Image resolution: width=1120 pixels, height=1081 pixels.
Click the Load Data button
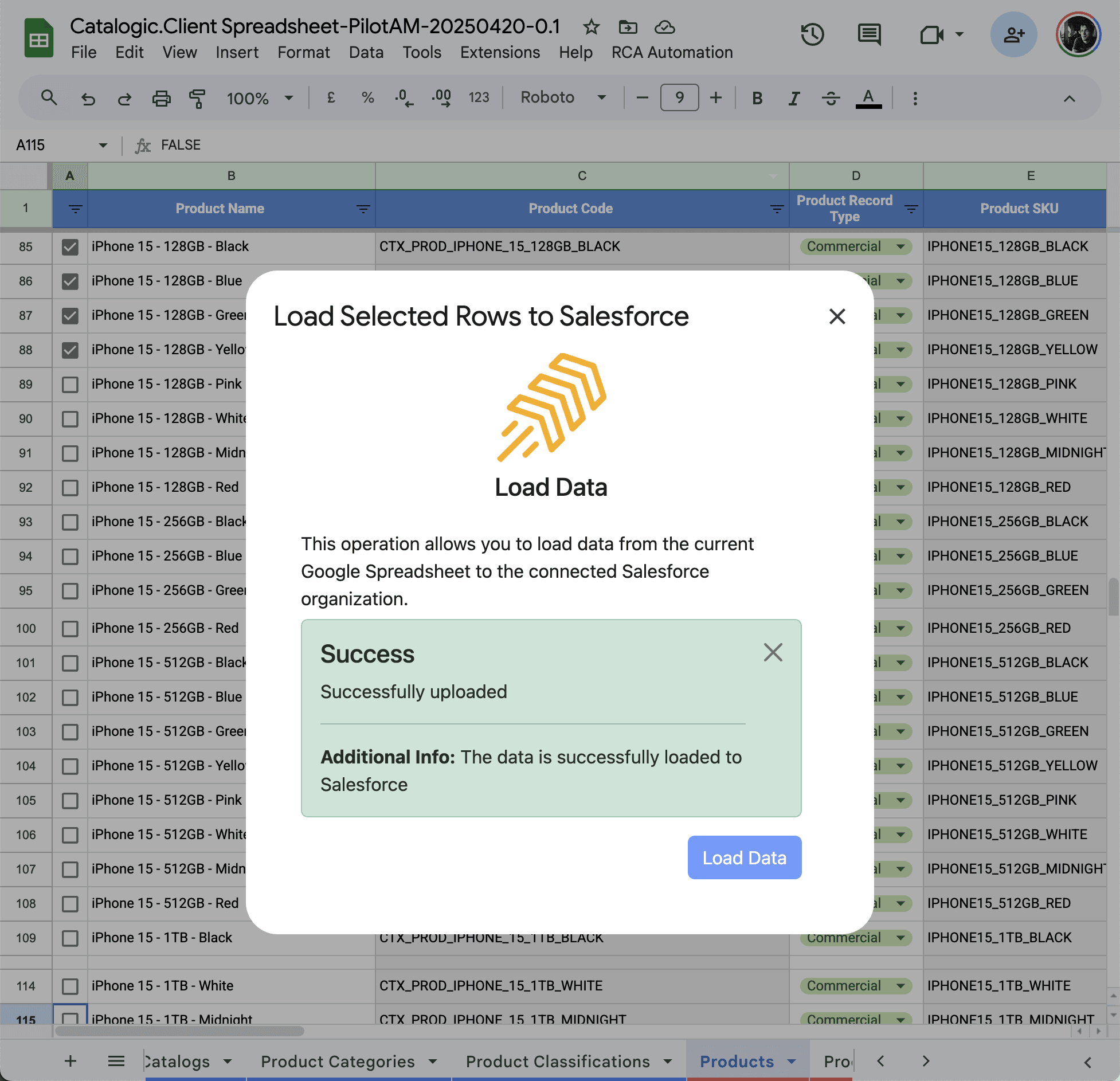click(744, 857)
